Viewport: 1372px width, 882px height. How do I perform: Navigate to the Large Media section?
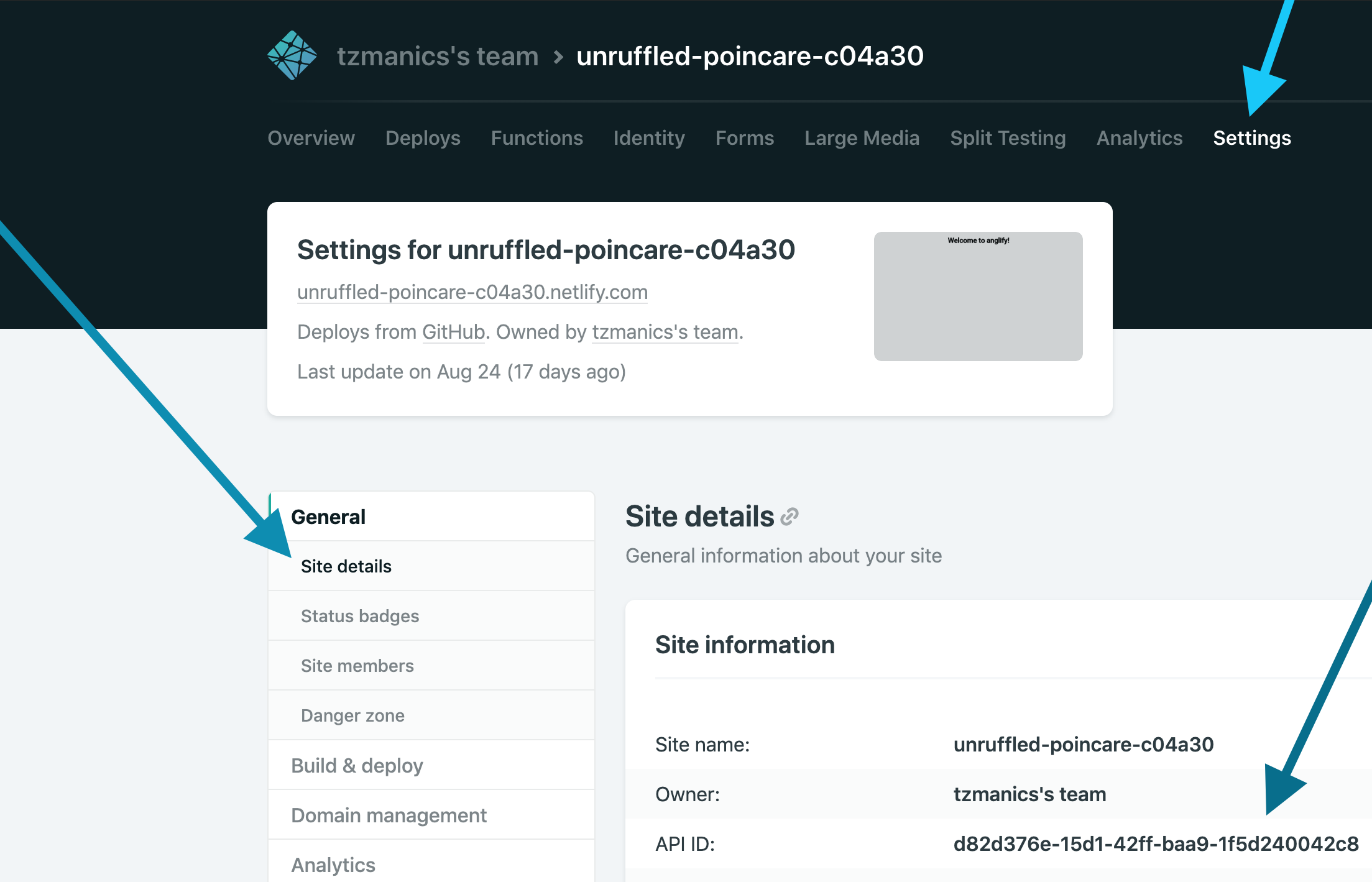coord(859,138)
